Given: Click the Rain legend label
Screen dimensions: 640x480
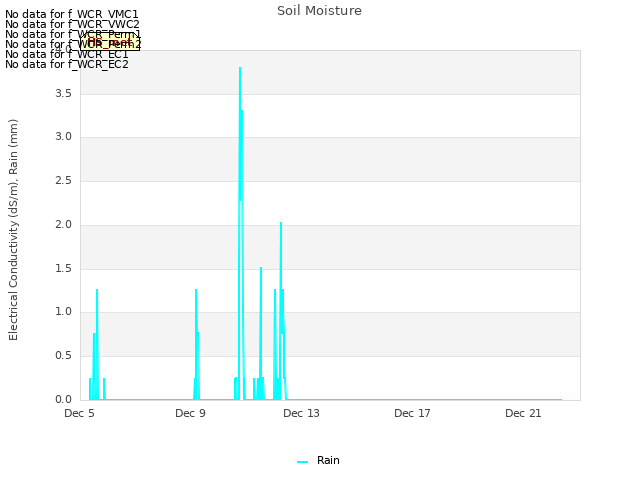Looking at the screenshot, I should [328, 460].
